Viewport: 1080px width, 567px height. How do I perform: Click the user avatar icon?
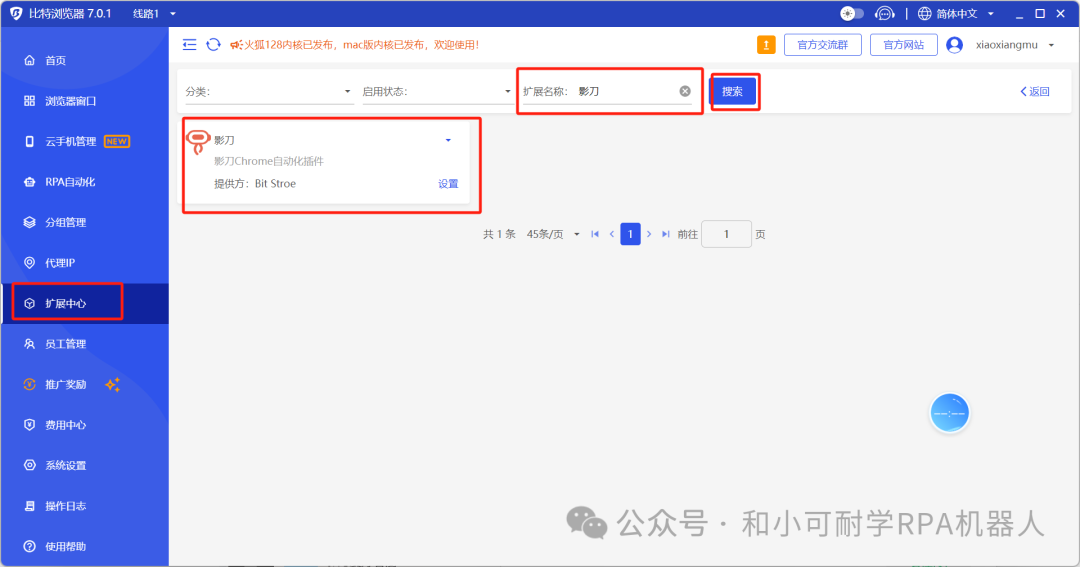pos(954,45)
